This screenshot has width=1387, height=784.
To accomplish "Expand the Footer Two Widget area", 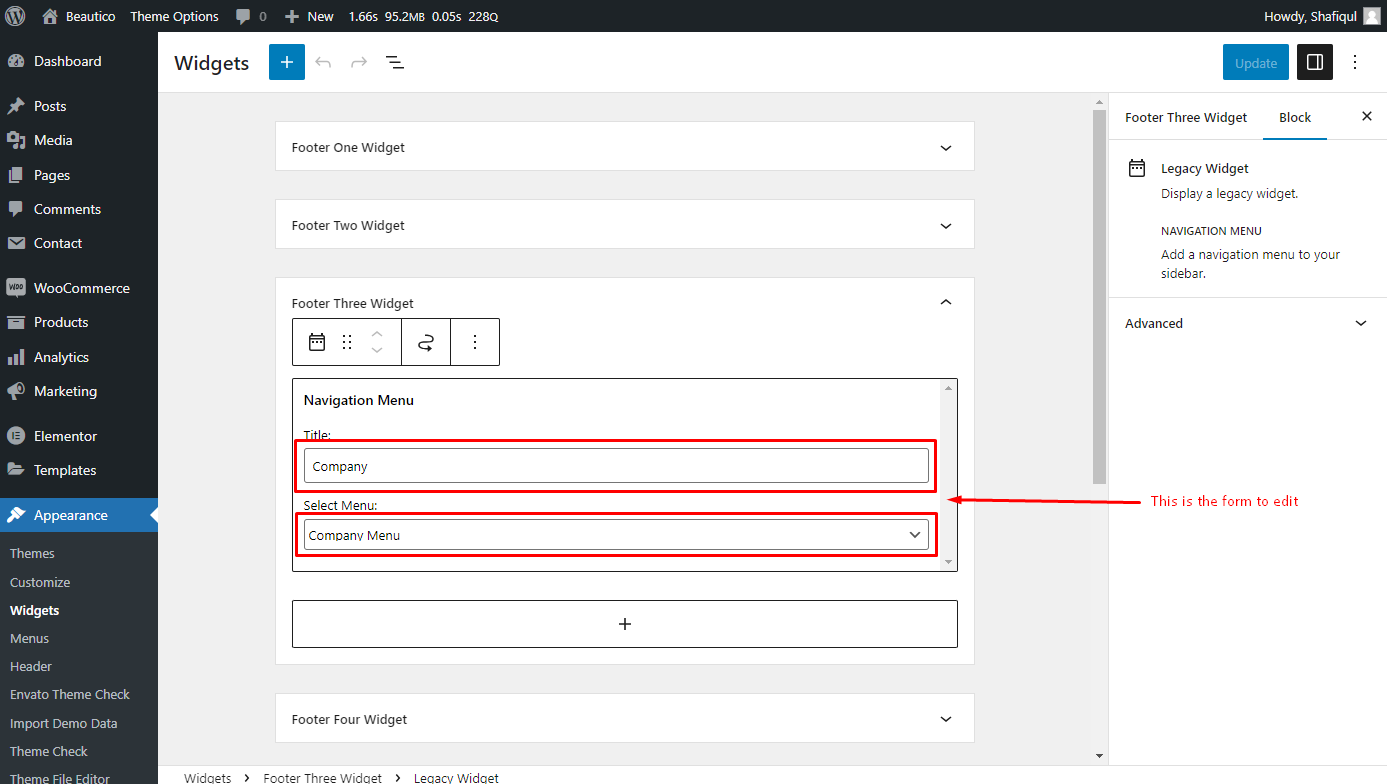I will [625, 225].
